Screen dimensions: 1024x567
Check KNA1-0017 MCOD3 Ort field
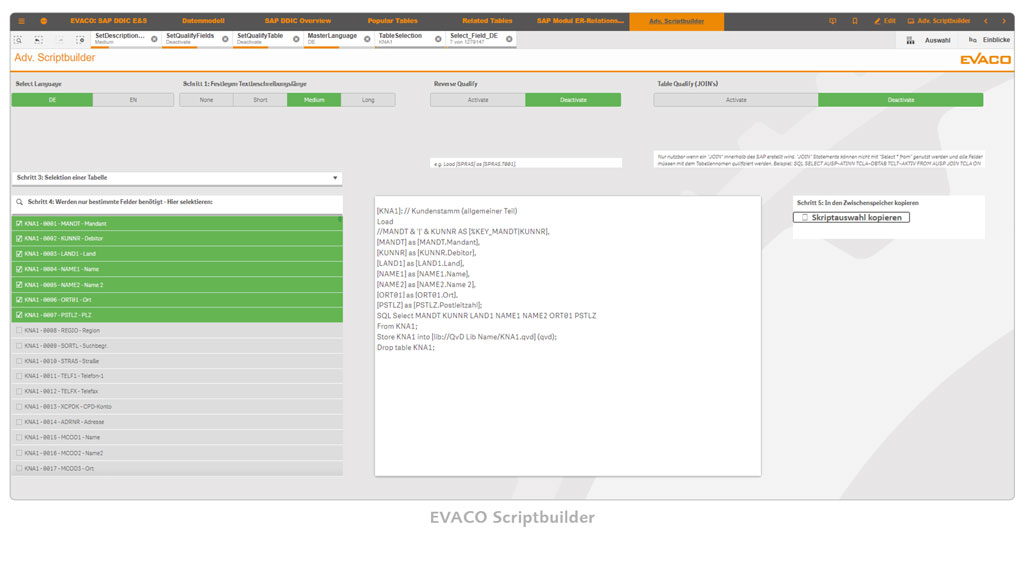[x=177, y=468]
